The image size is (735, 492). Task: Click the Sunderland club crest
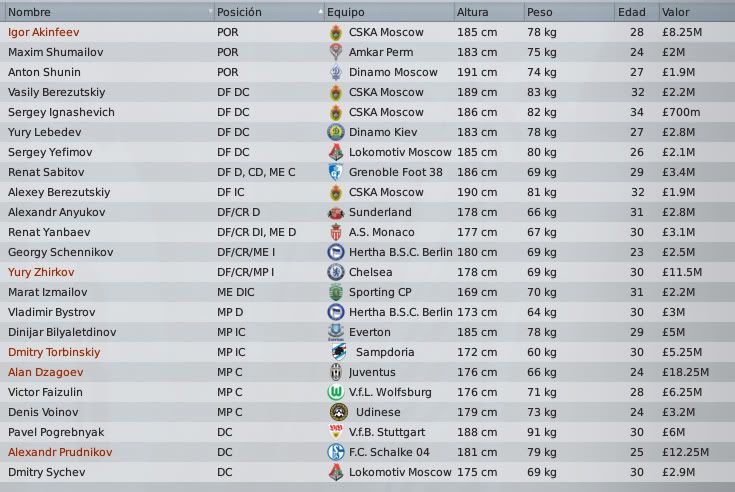(x=335, y=212)
